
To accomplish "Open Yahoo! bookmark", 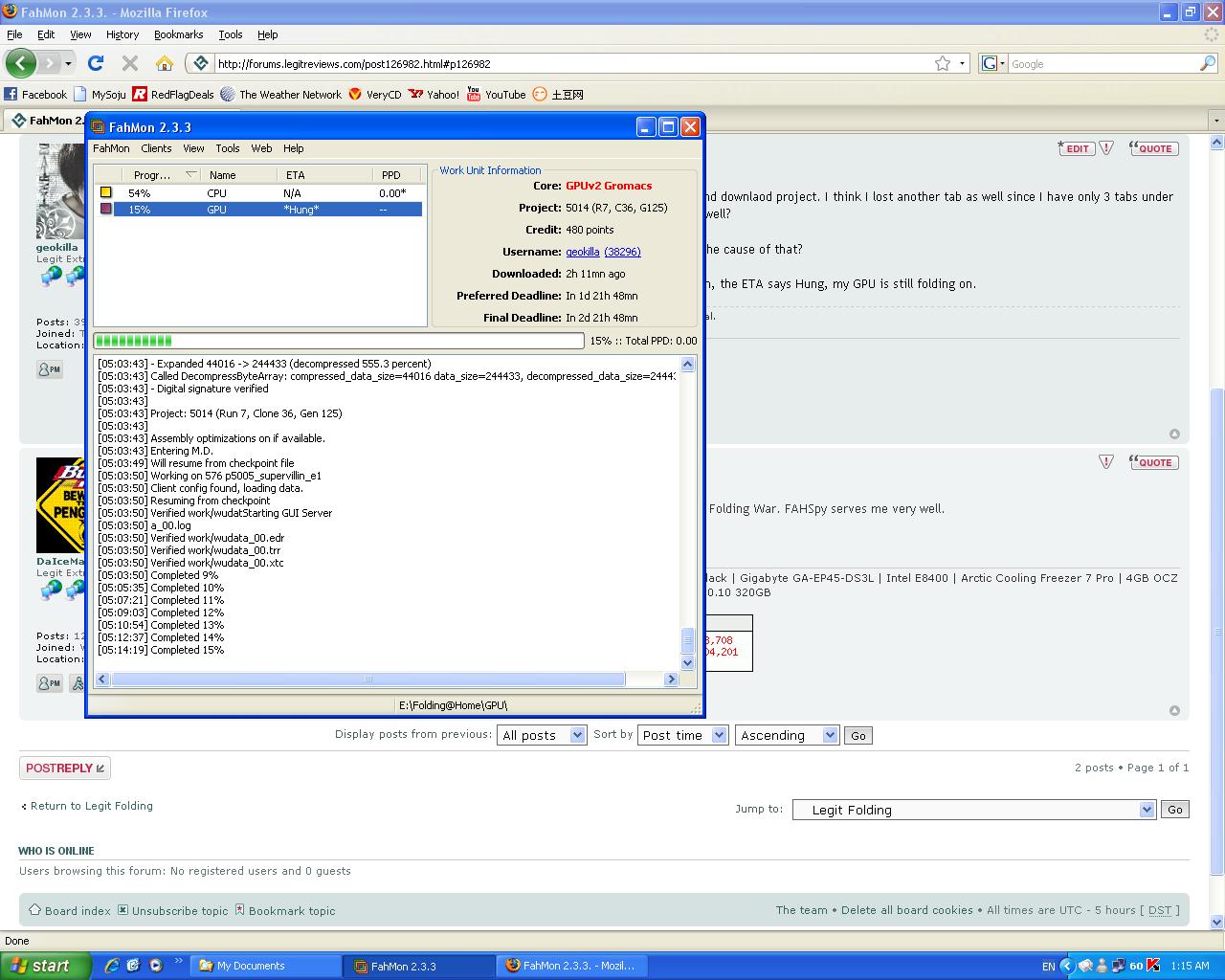I will [434, 94].
